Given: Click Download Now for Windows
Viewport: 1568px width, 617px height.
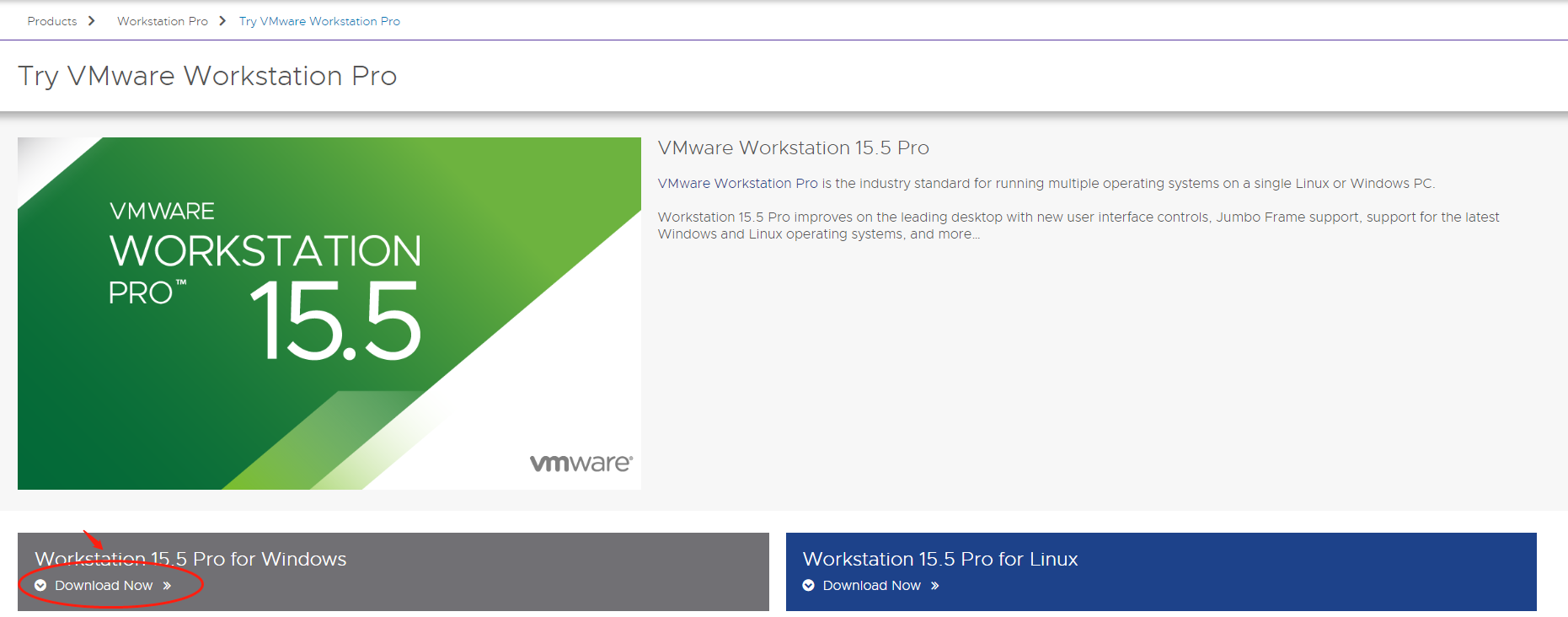Looking at the screenshot, I should point(104,586).
